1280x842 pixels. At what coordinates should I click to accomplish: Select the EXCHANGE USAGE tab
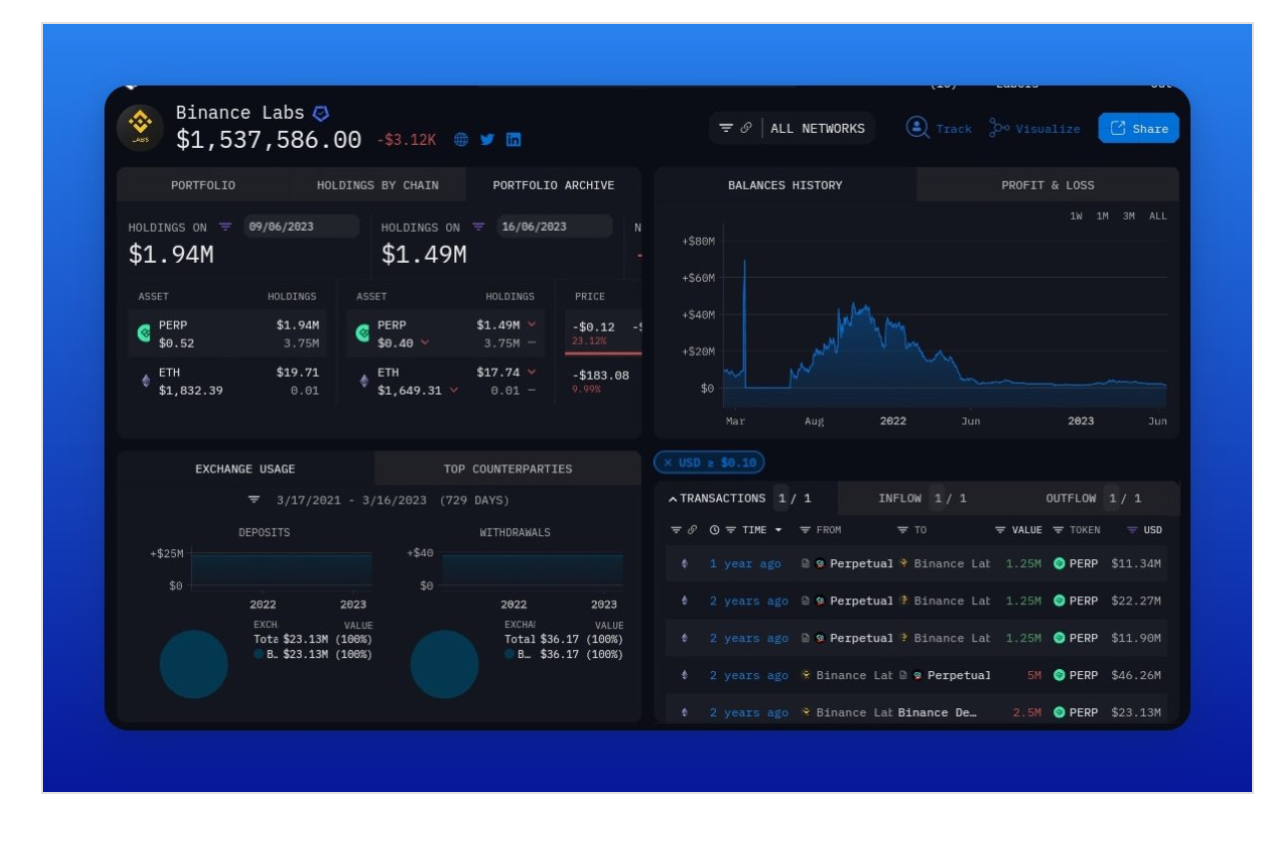coord(245,468)
